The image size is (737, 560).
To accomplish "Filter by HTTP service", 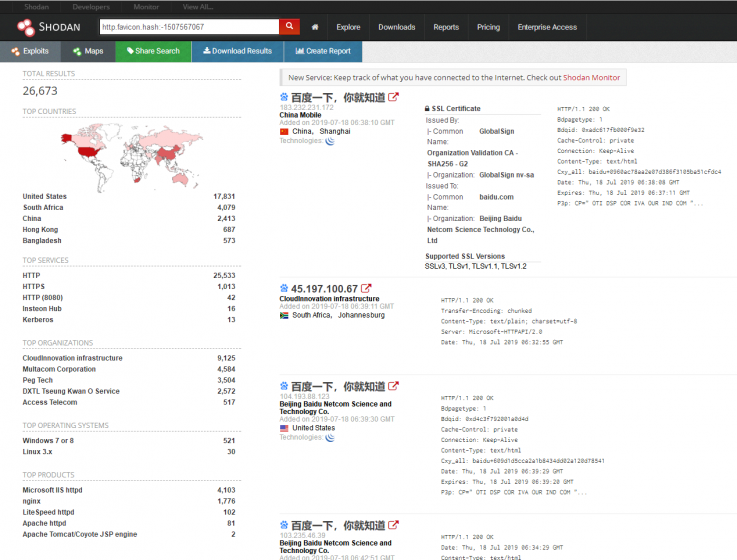I will click(x=31, y=276).
